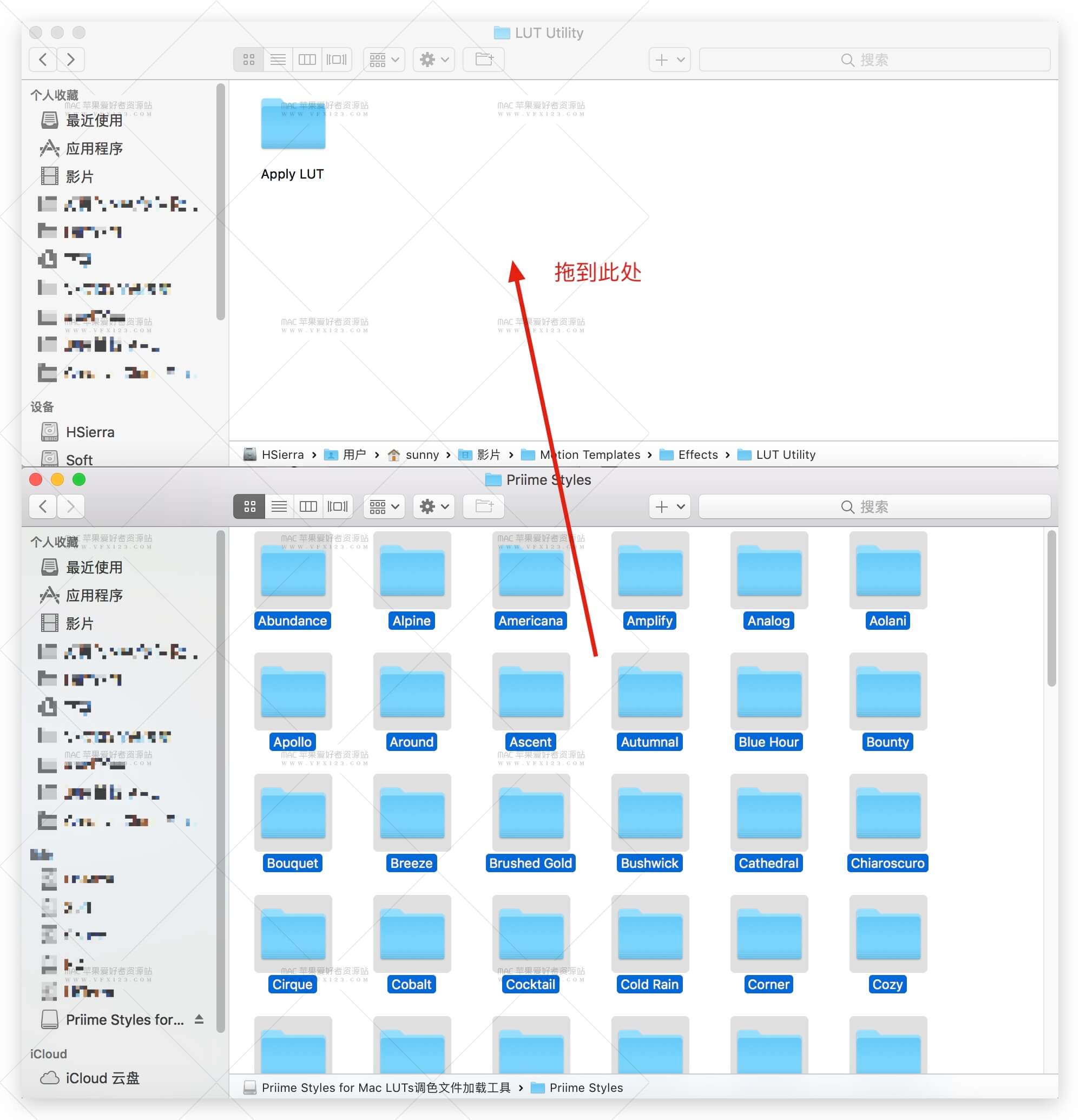
Task: Open action gear menu in Priime Styles window
Action: point(434,506)
